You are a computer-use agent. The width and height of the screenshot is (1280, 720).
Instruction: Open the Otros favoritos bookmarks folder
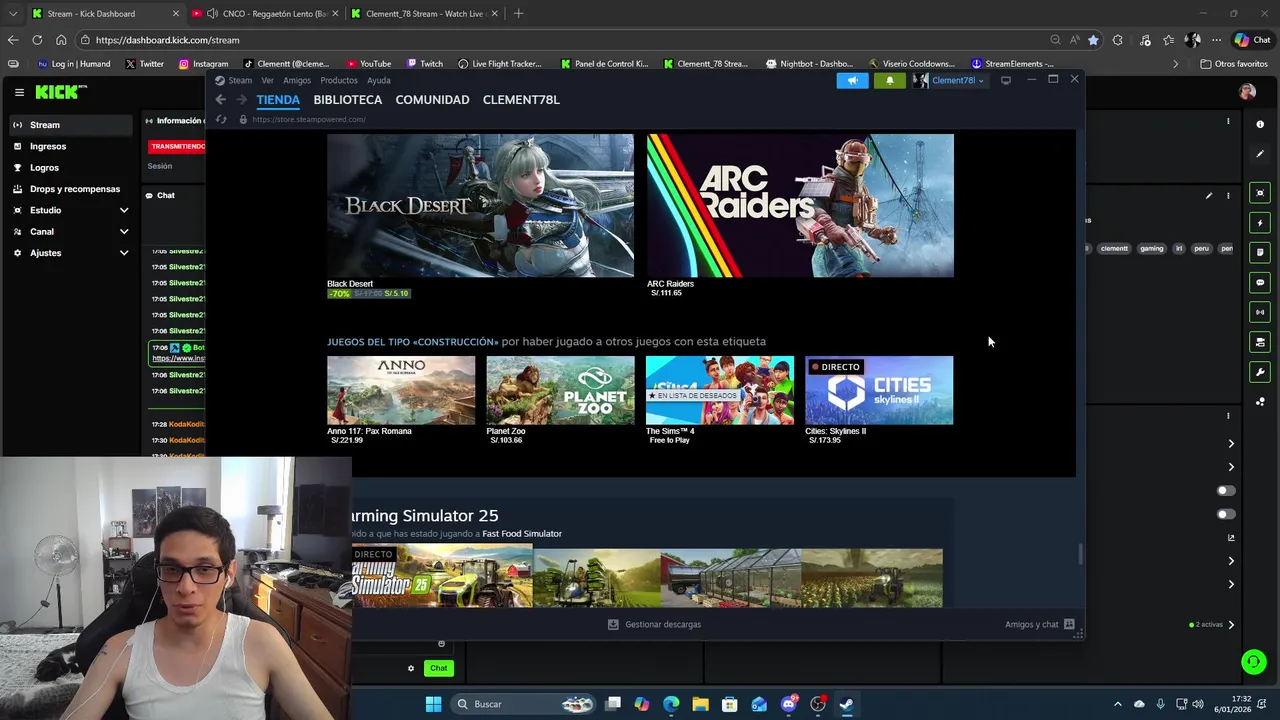click(x=1234, y=64)
